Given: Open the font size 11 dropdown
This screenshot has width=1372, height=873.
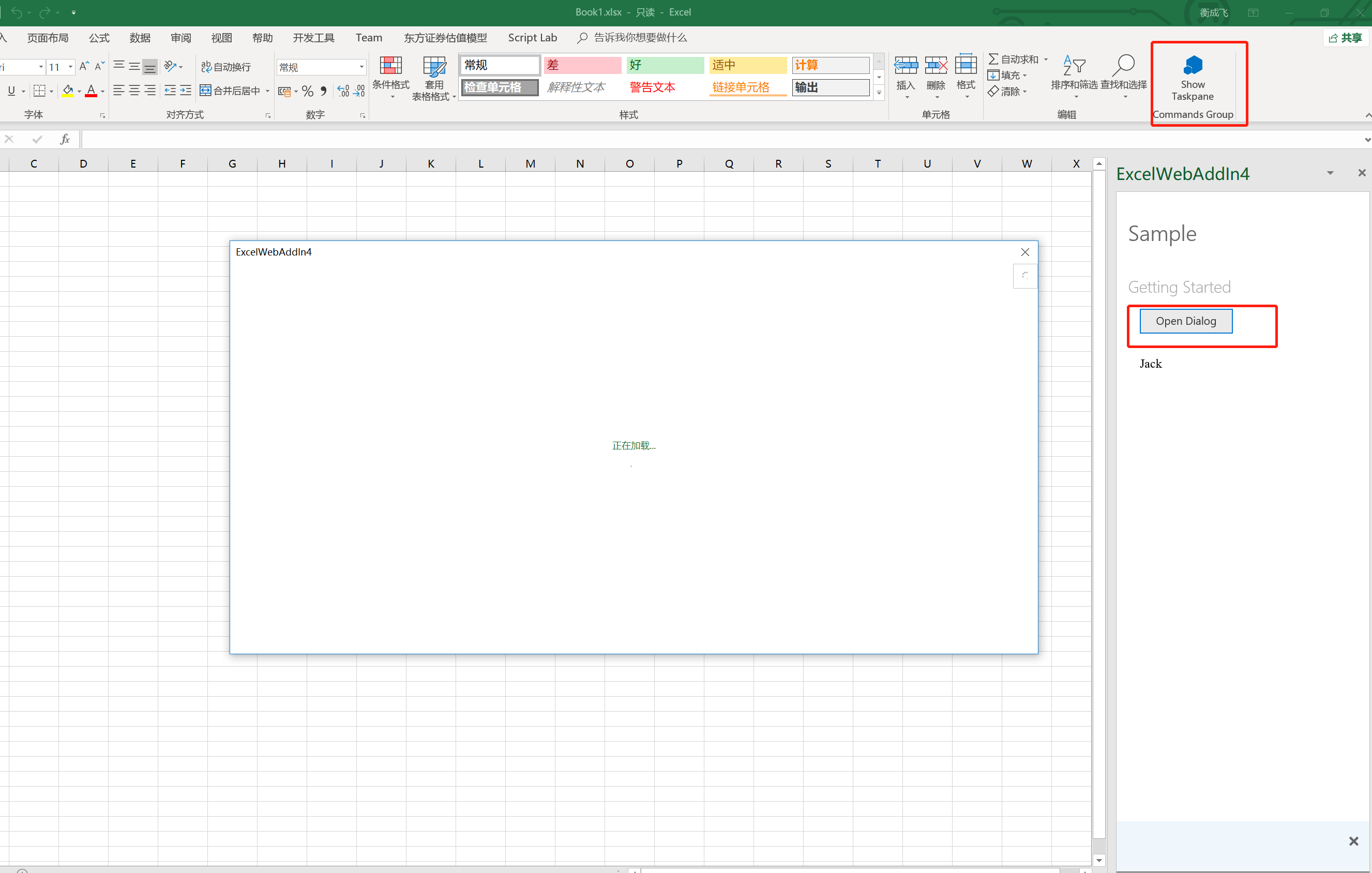Looking at the screenshot, I should click(70, 67).
